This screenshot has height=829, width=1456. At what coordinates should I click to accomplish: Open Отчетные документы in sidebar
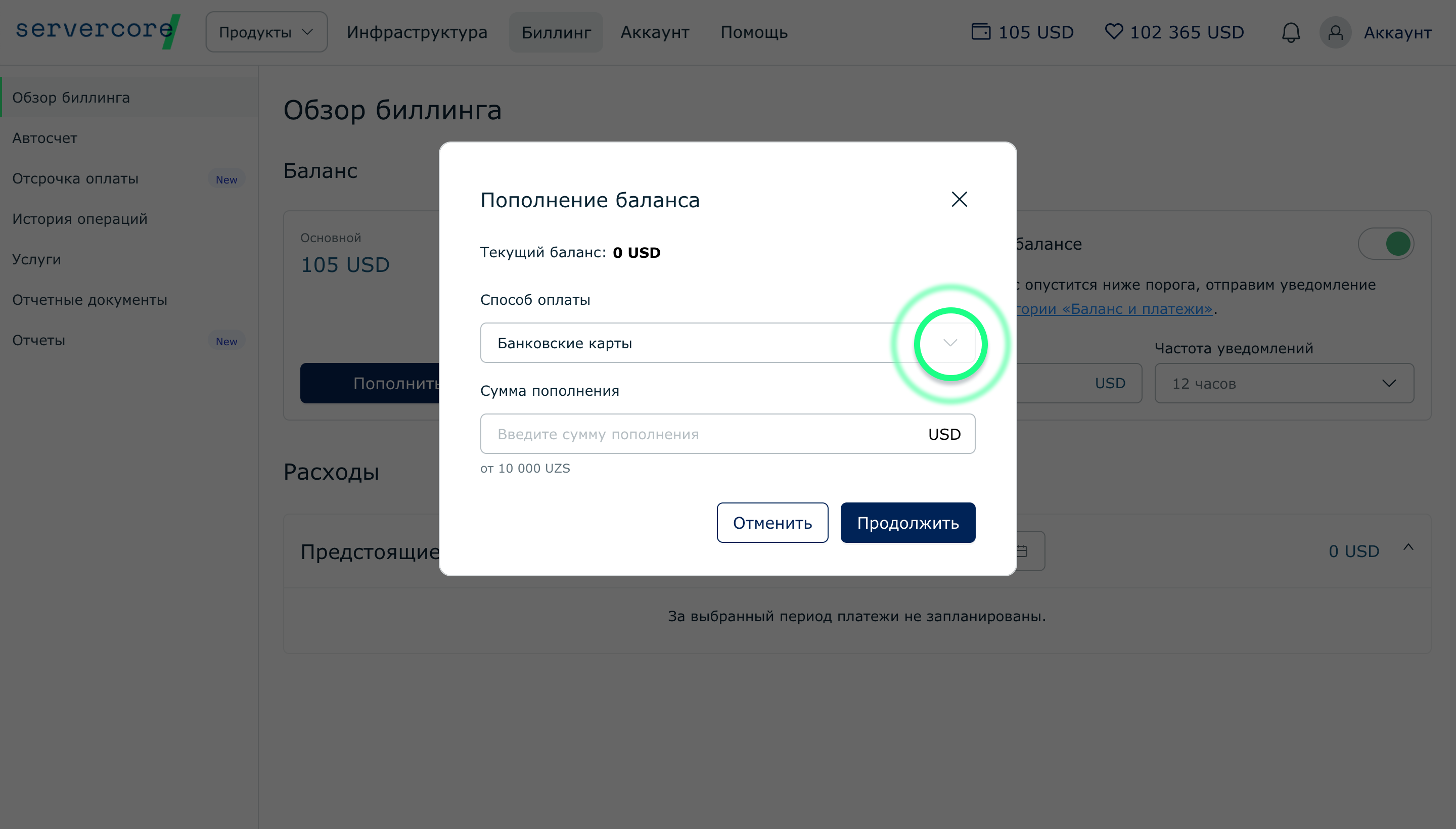pyautogui.click(x=129, y=299)
